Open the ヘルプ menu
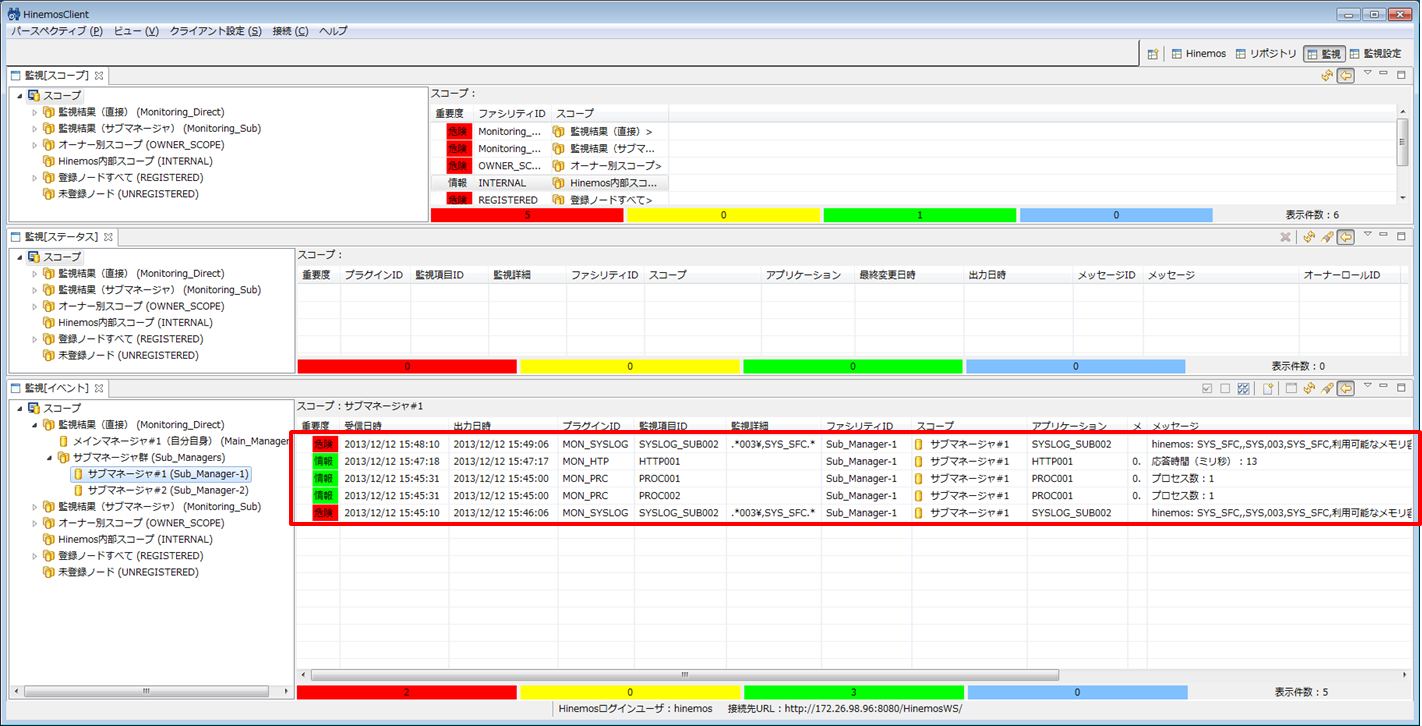Image resolution: width=1422 pixels, height=726 pixels. pyautogui.click(x=333, y=31)
